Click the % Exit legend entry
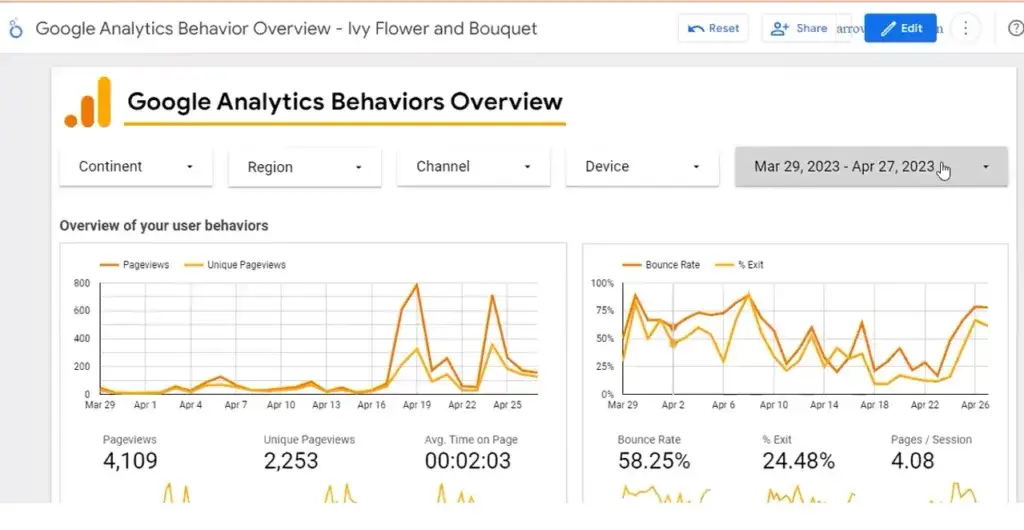The width and height of the screenshot is (1024, 530). (x=739, y=265)
